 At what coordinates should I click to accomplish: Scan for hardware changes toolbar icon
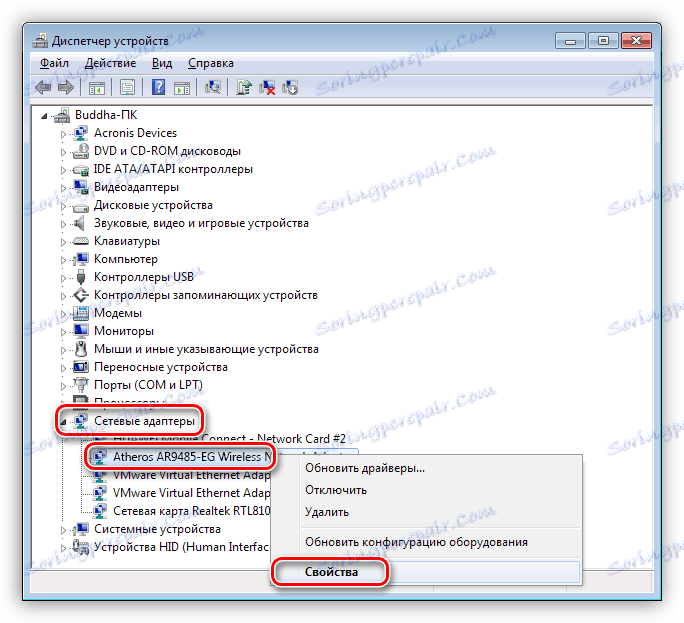[x=213, y=87]
